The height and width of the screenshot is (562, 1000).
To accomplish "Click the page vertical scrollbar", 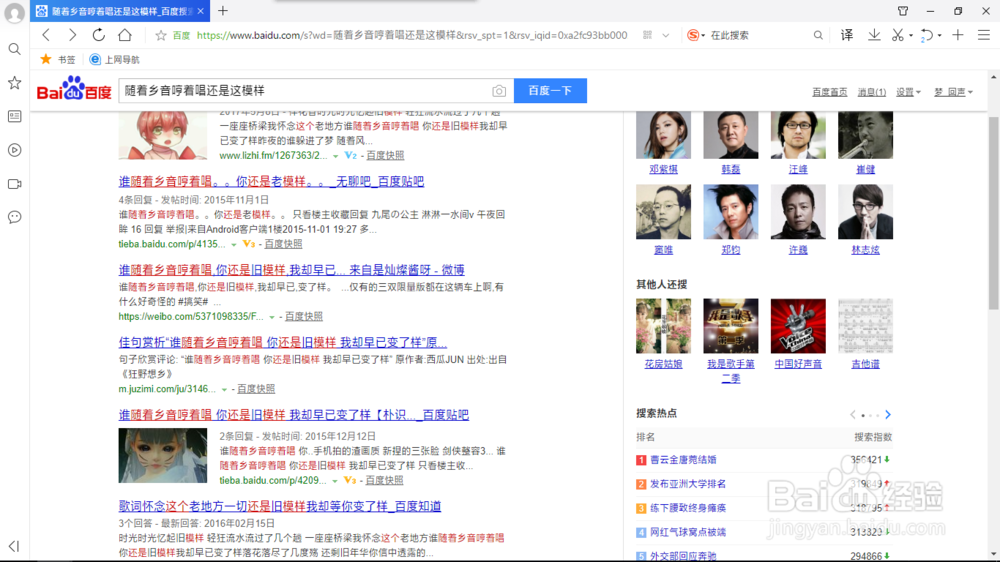I will (x=994, y=214).
